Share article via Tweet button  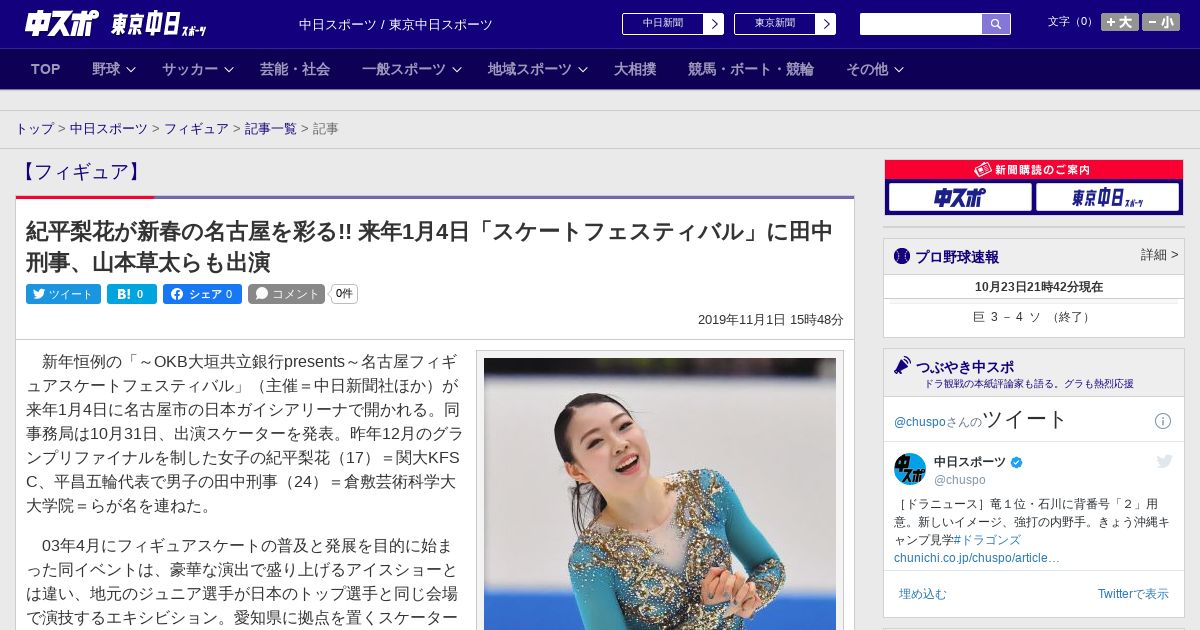click(x=63, y=294)
